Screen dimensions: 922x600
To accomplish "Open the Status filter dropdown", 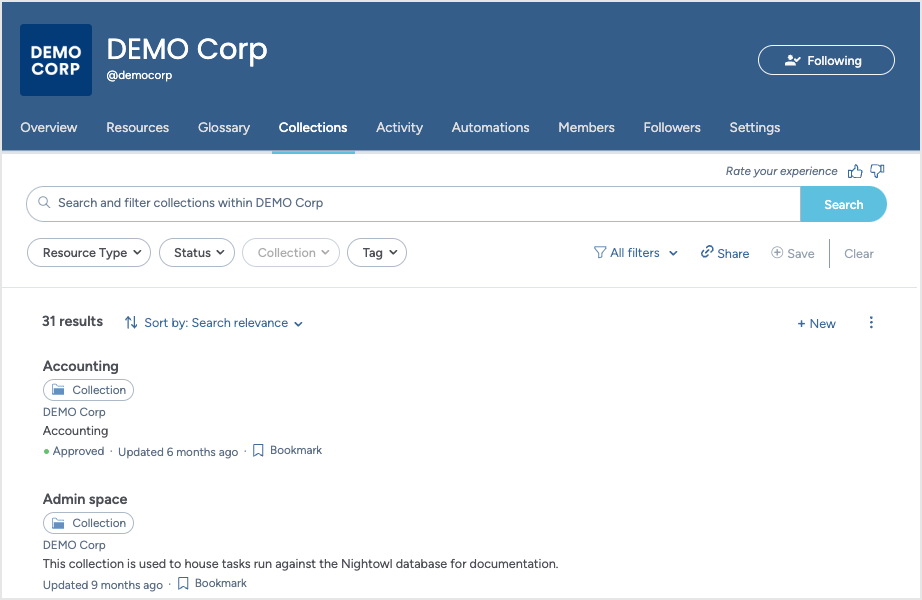I will (197, 252).
